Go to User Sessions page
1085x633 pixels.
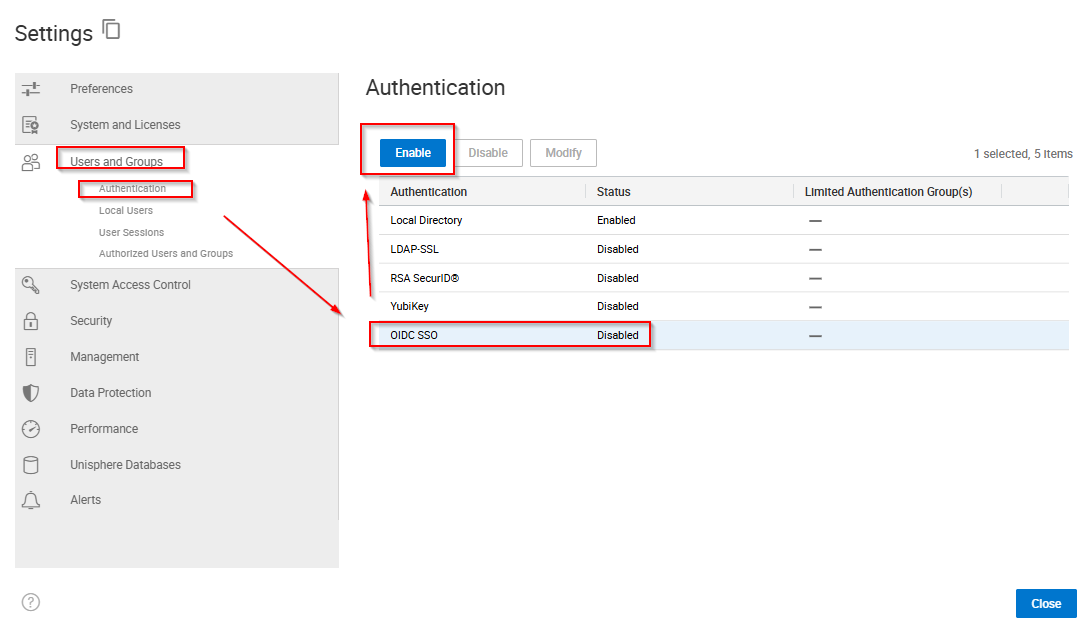click(x=131, y=233)
